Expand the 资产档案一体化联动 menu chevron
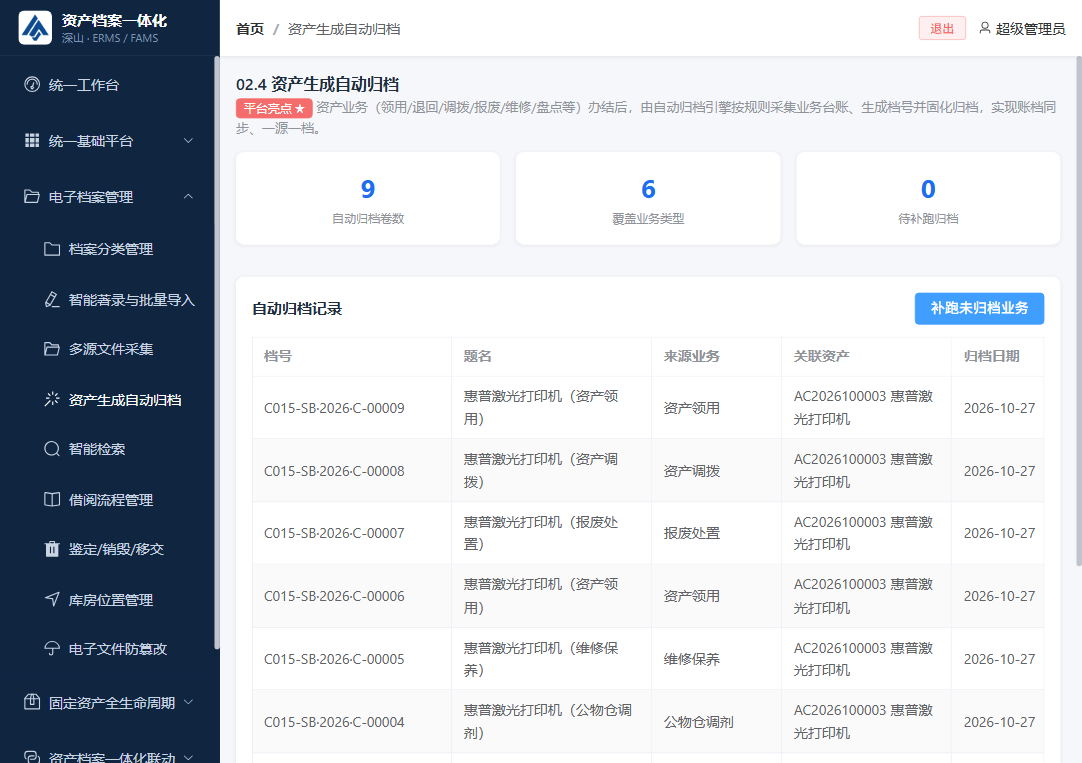 click(x=188, y=757)
